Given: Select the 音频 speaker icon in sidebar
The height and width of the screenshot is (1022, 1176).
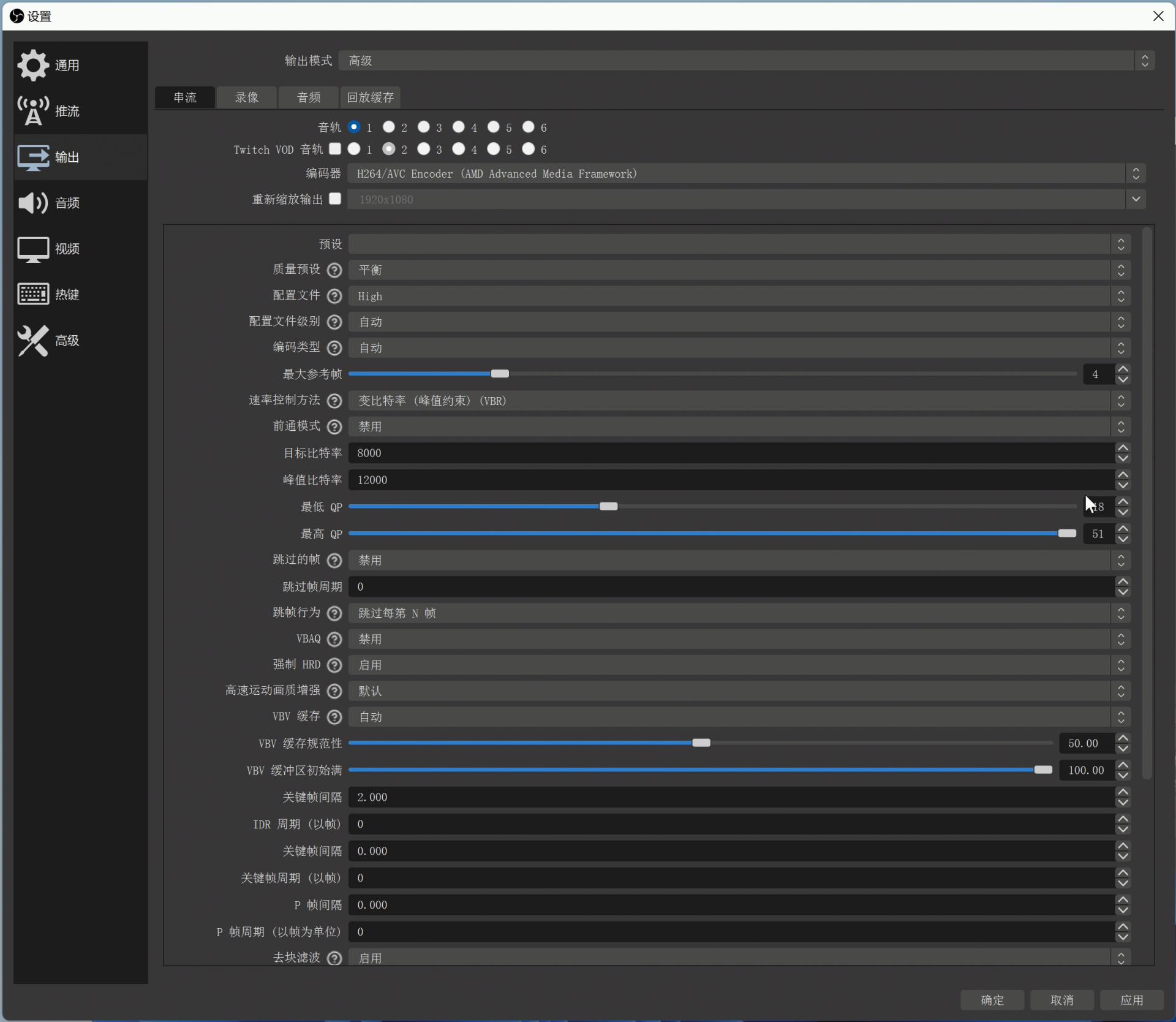Looking at the screenshot, I should pyautogui.click(x=33, y=203).
